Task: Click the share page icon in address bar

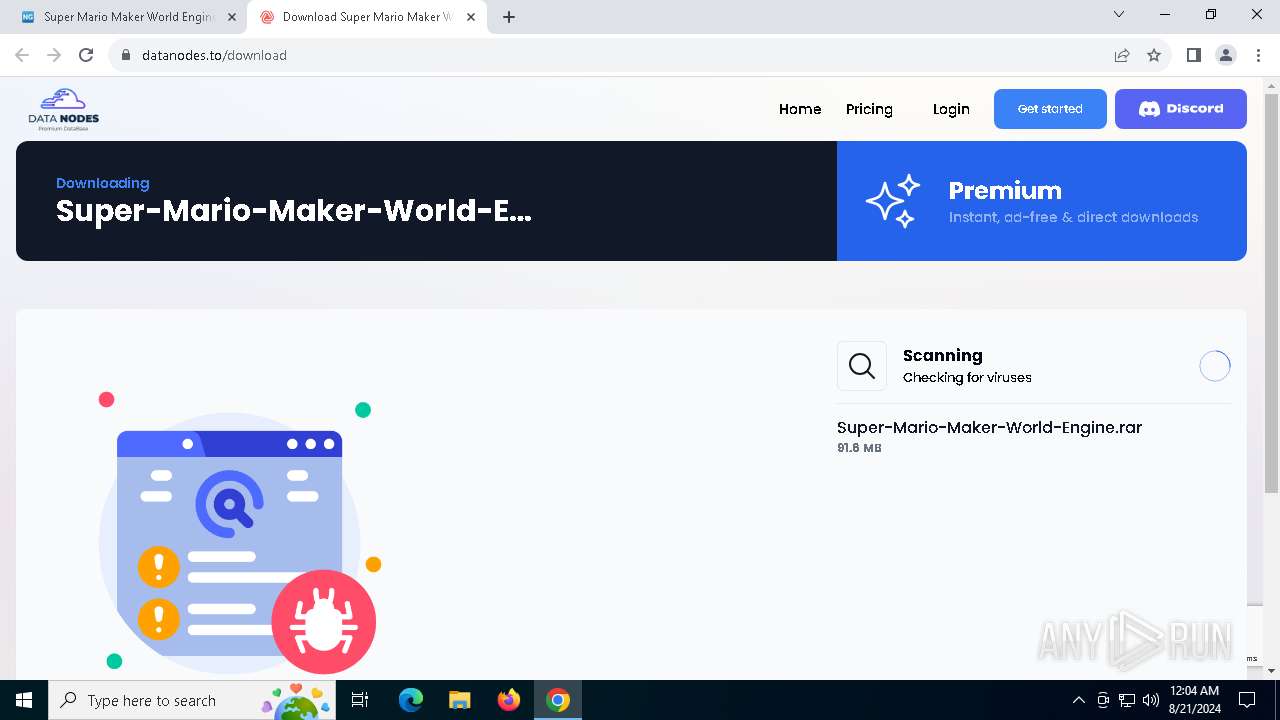Action: pyautogui.click(x=1122, y=55)
